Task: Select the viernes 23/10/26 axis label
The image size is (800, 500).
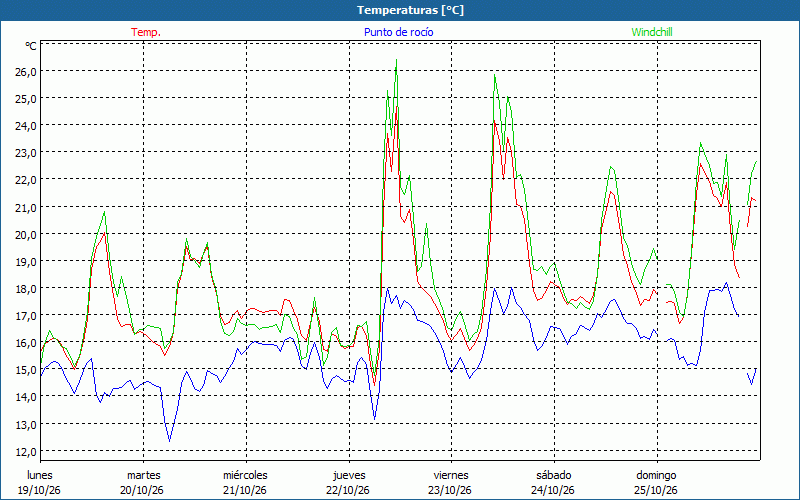Action: coord(451,483)
